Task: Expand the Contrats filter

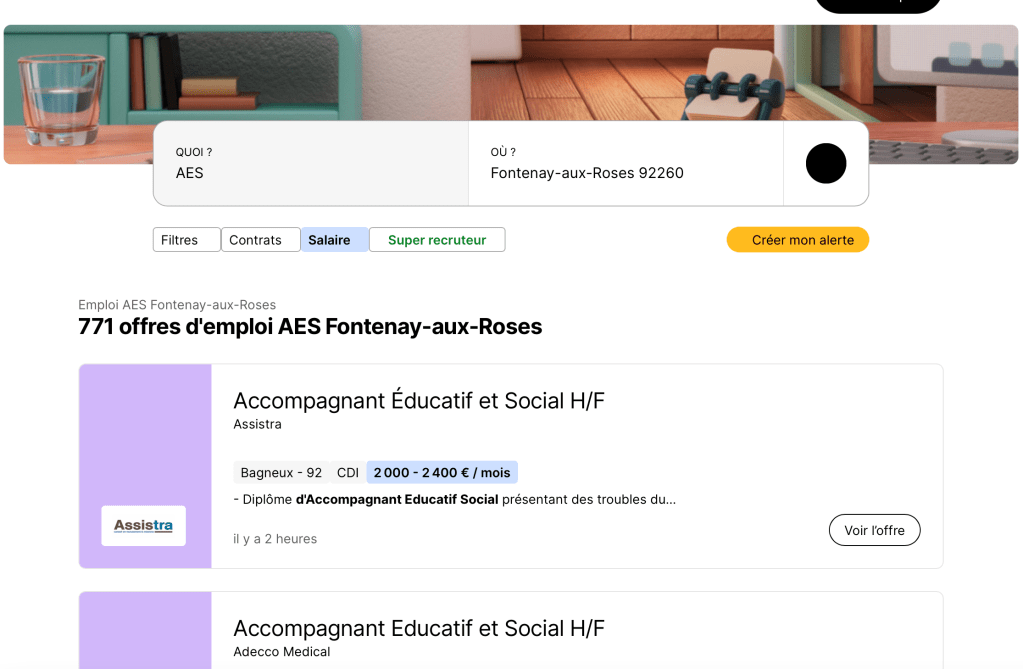Action: 260,240
